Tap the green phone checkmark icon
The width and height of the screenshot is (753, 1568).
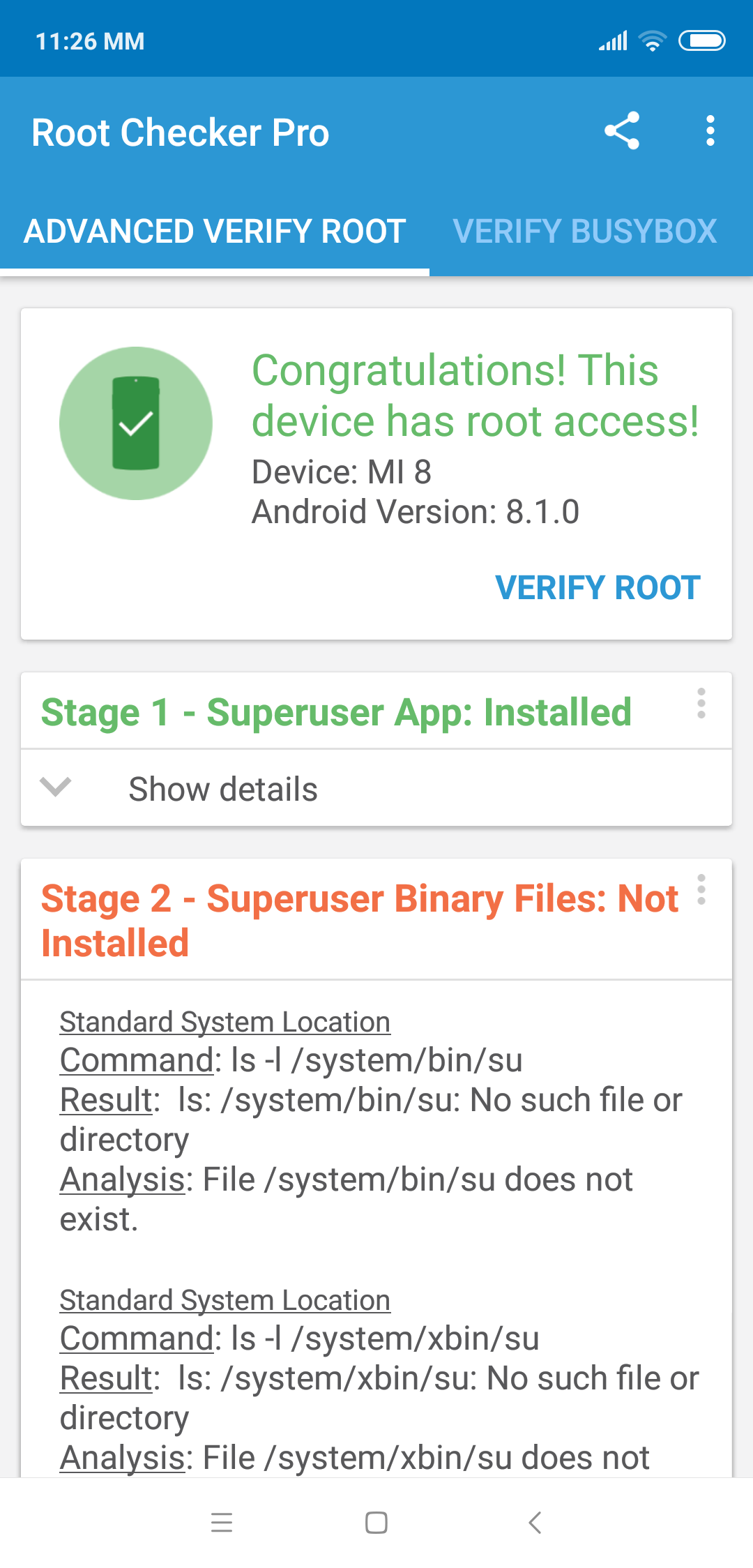coord(136,423)
